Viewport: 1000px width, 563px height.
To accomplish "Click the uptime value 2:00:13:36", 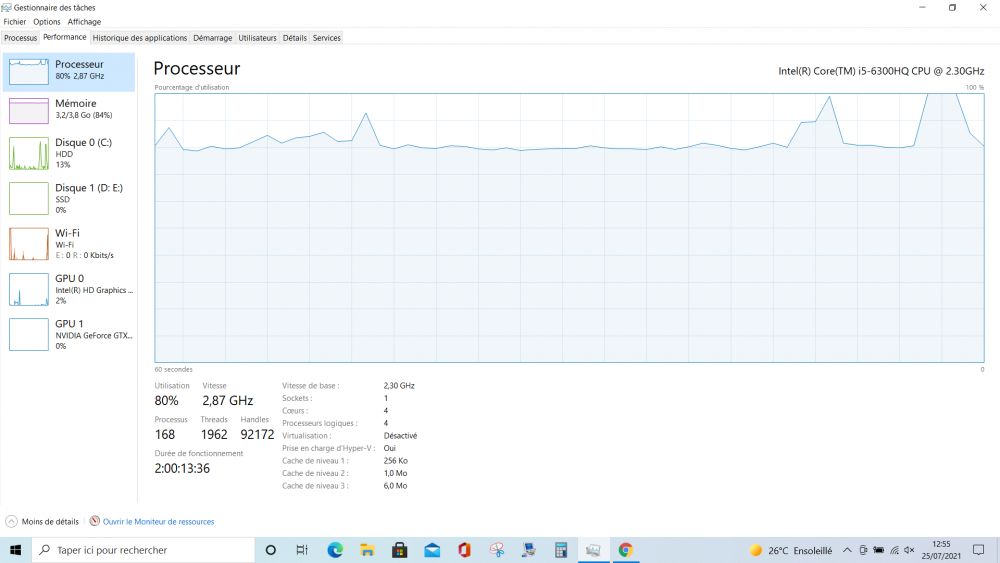I will [182, 468].
